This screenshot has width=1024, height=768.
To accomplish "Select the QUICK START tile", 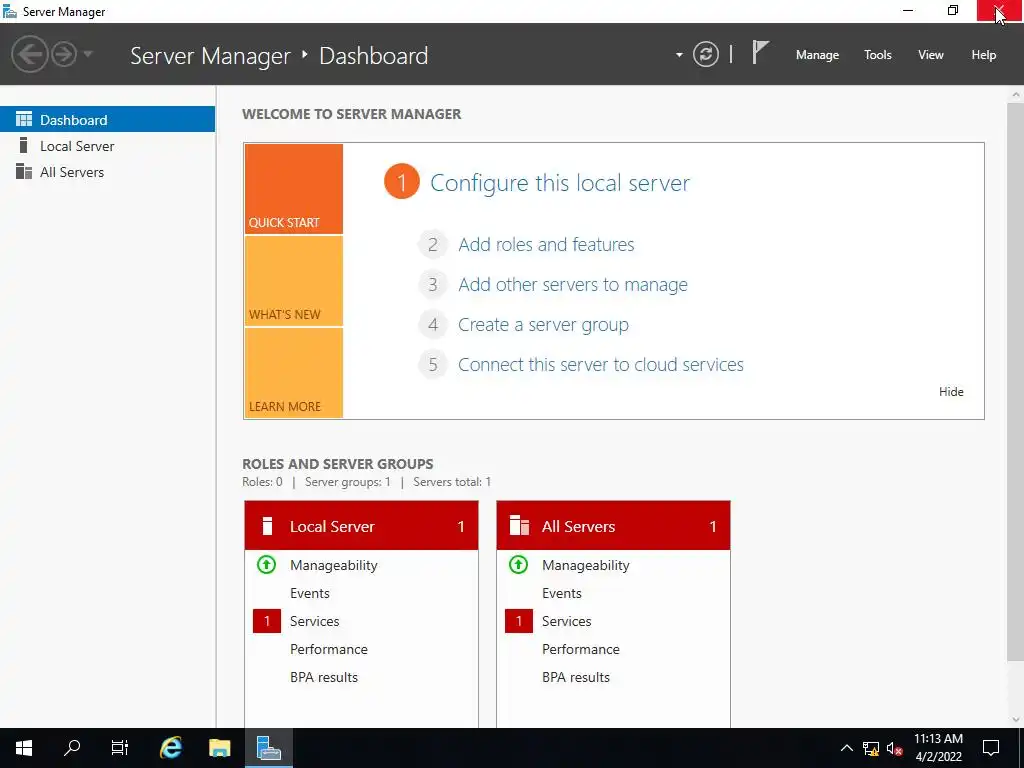I will coord(293,189).
